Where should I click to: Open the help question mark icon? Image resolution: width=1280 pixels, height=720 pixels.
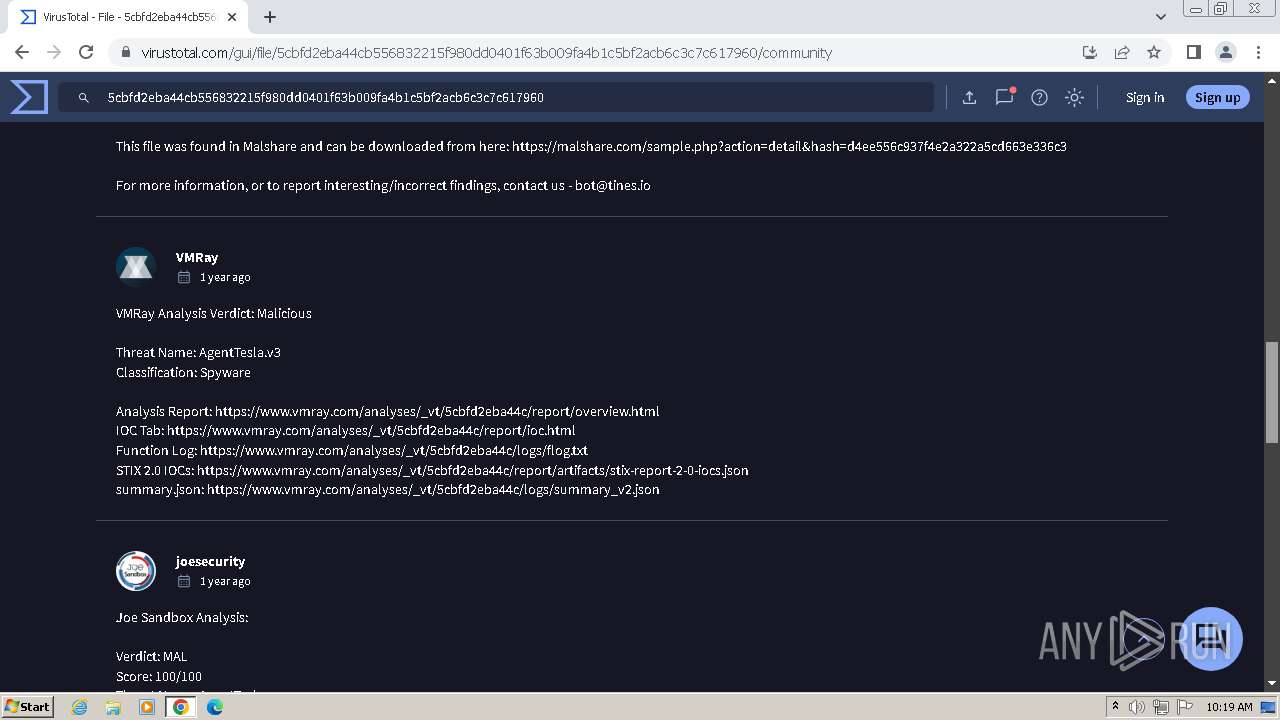tap(1039, 97)
